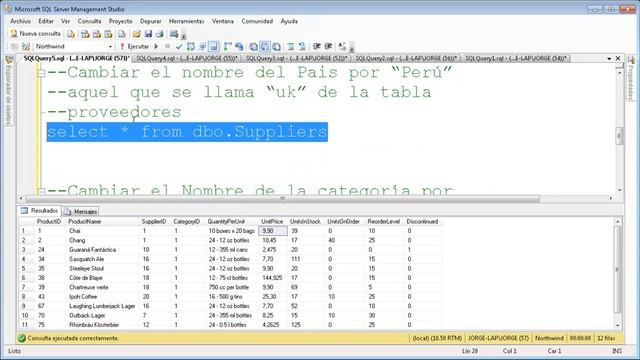The width and height of the screenshot is (640, 360).
Task: Open the Consulta menu
Action: (89, 21)
